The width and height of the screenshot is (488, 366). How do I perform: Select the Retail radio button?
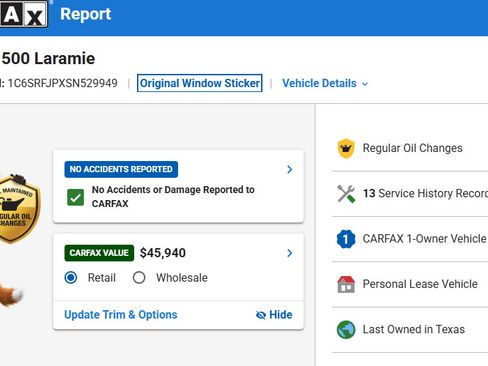tap(71, 277)
